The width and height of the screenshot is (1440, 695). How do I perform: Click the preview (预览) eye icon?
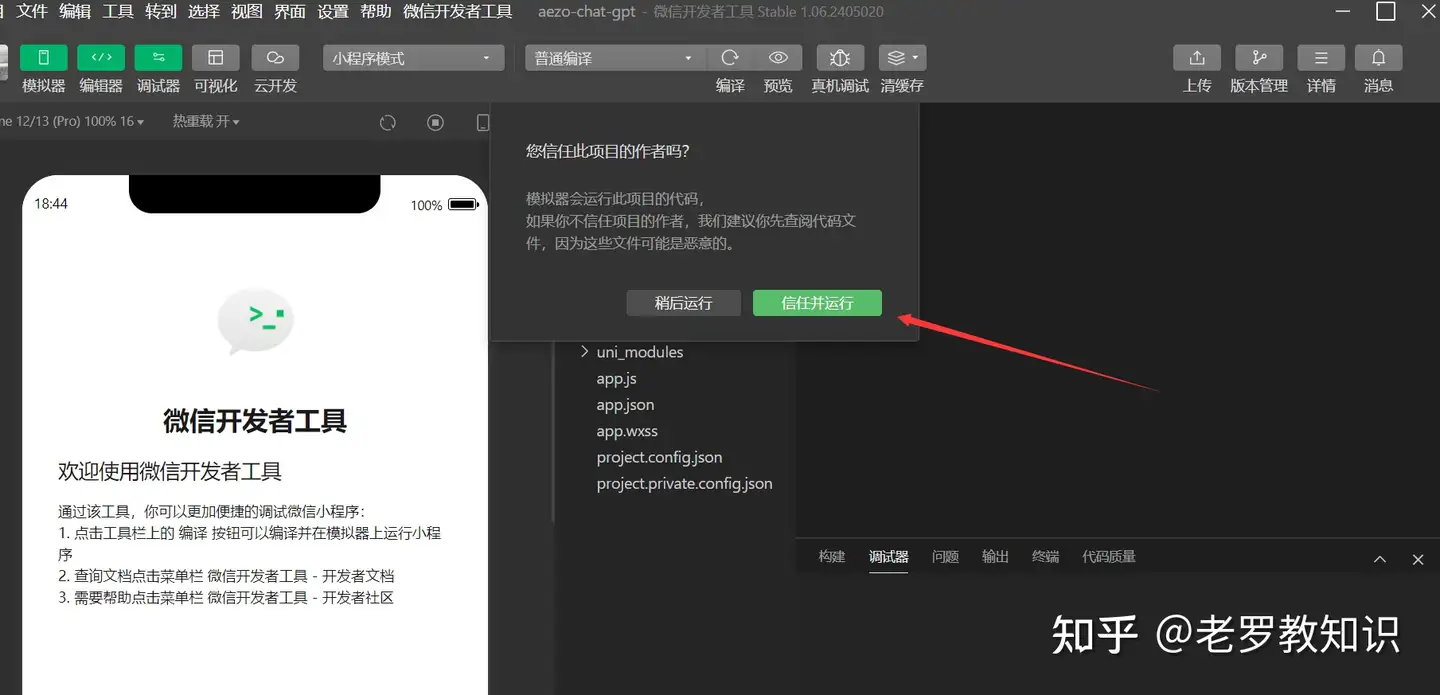click(x=778, y=58)
